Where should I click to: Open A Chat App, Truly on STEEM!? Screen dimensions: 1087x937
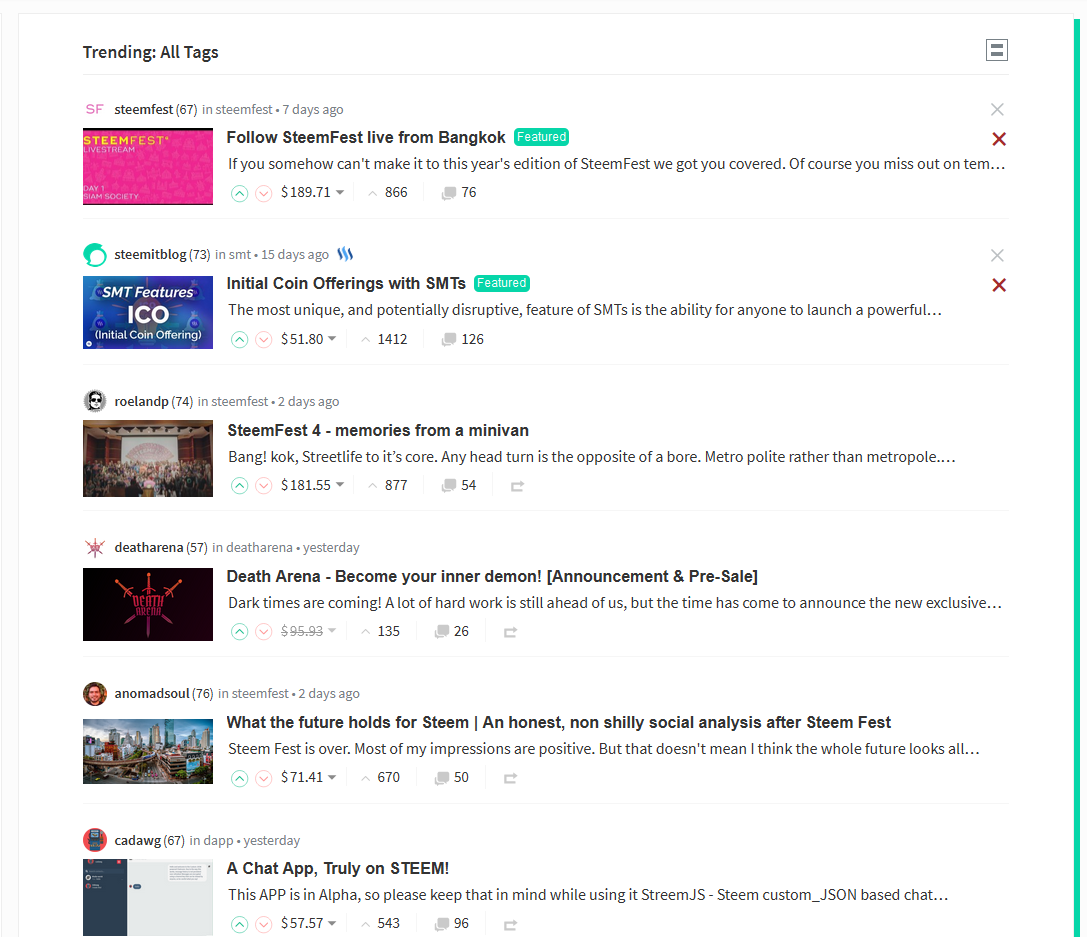point(338,869)
